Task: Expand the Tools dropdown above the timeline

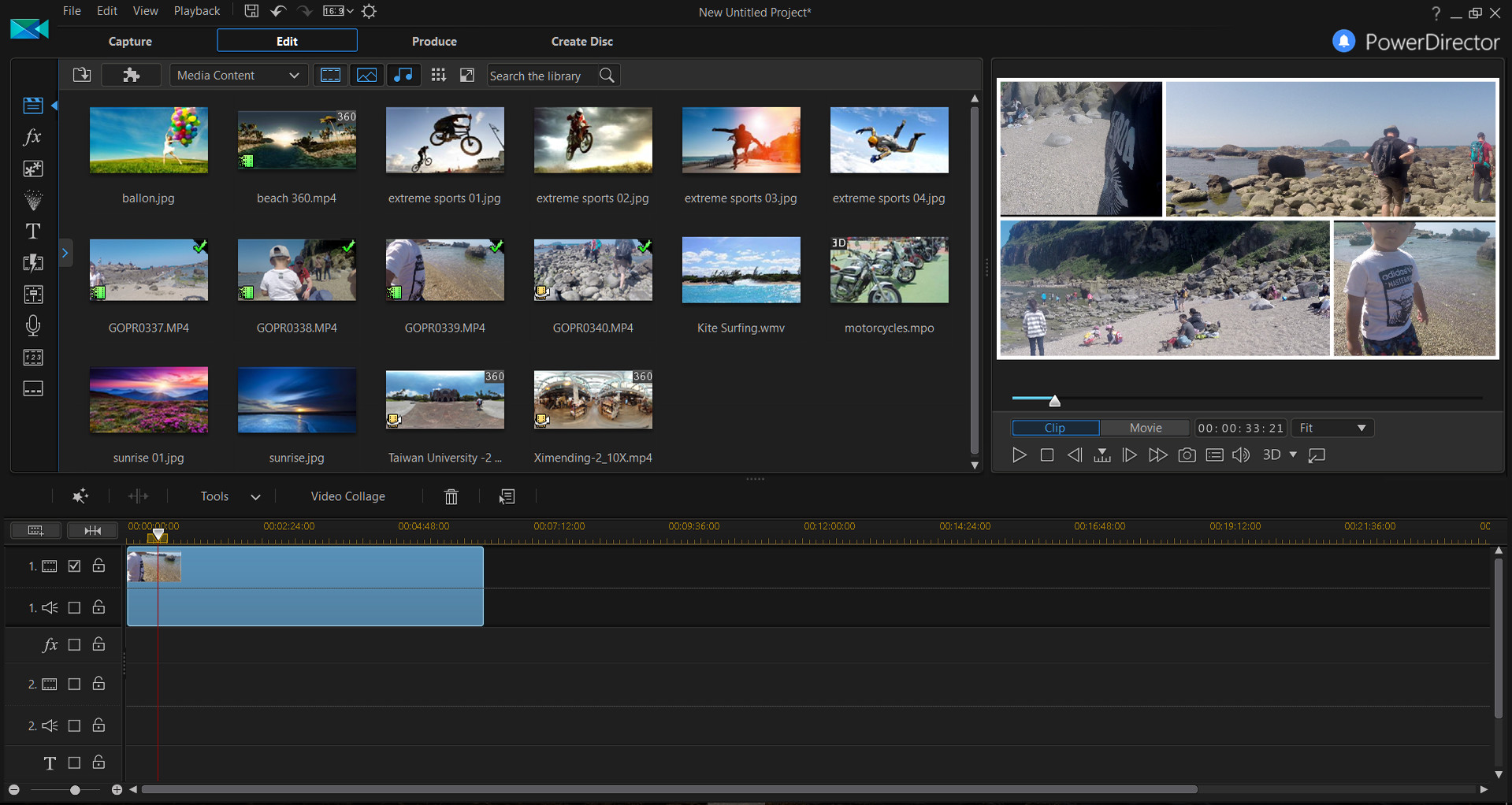Action: [x=228, y=496]
